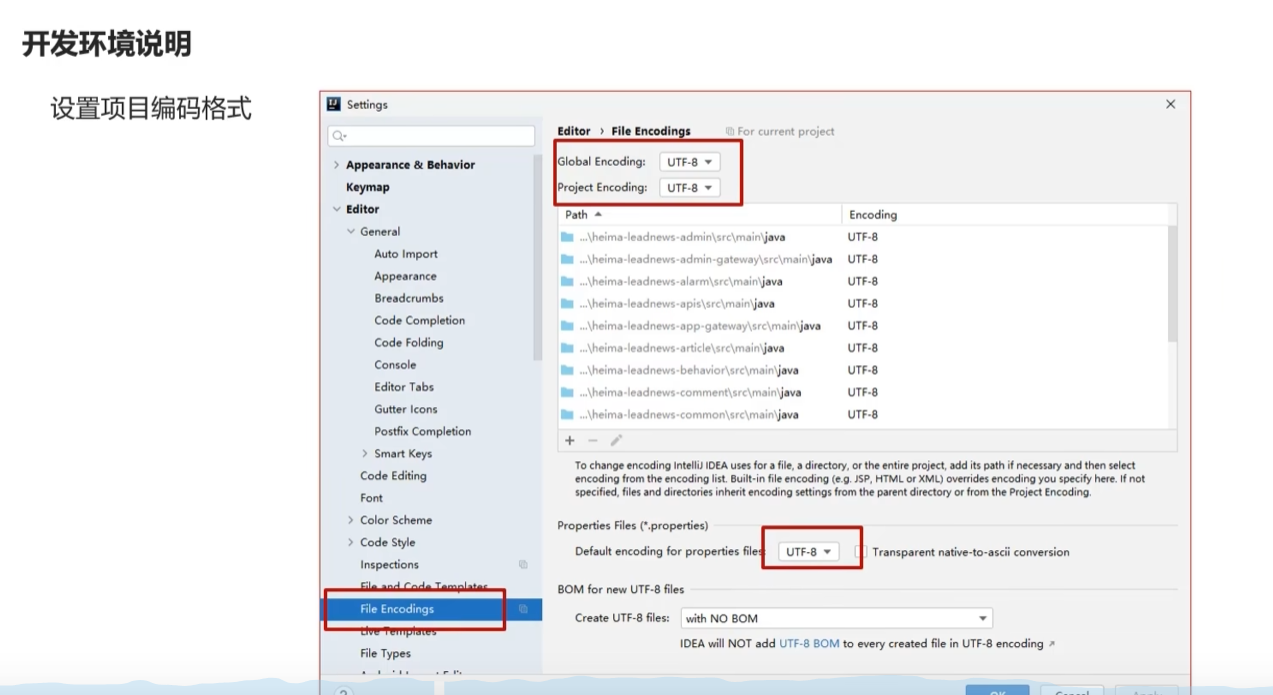Select Auto Import under General

pyautogui.click(x=406, y=254)
